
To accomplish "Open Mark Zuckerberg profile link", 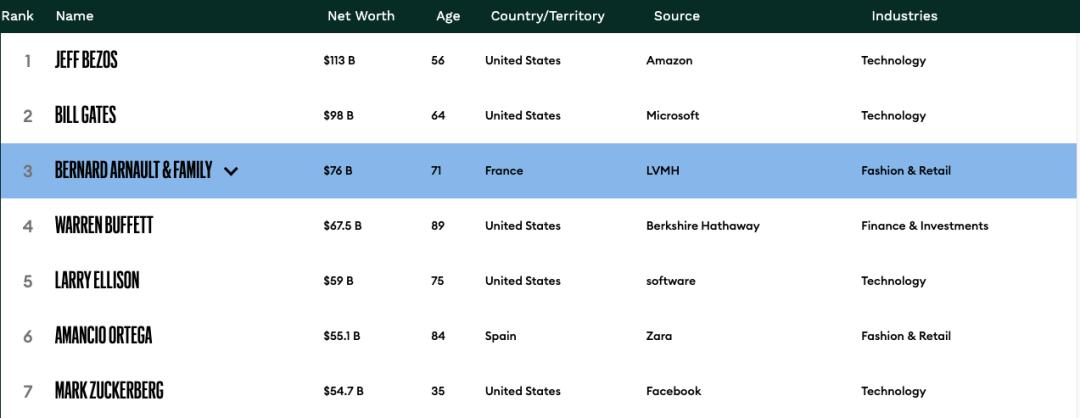I will [109, 391].
